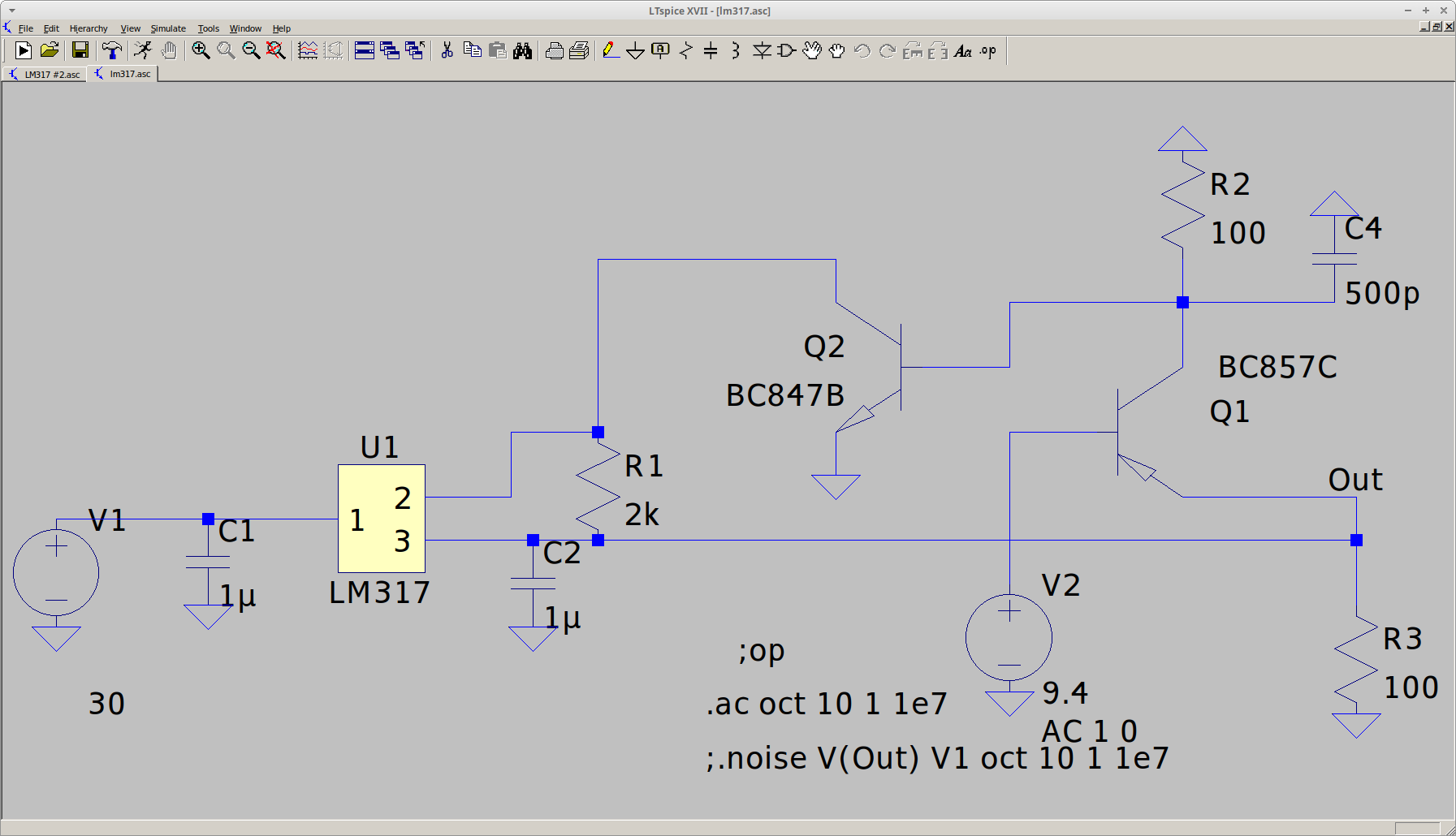Open the window menu arrow in title bar
This screenshot has height=836, width=1456.
(x=11, y=11)
